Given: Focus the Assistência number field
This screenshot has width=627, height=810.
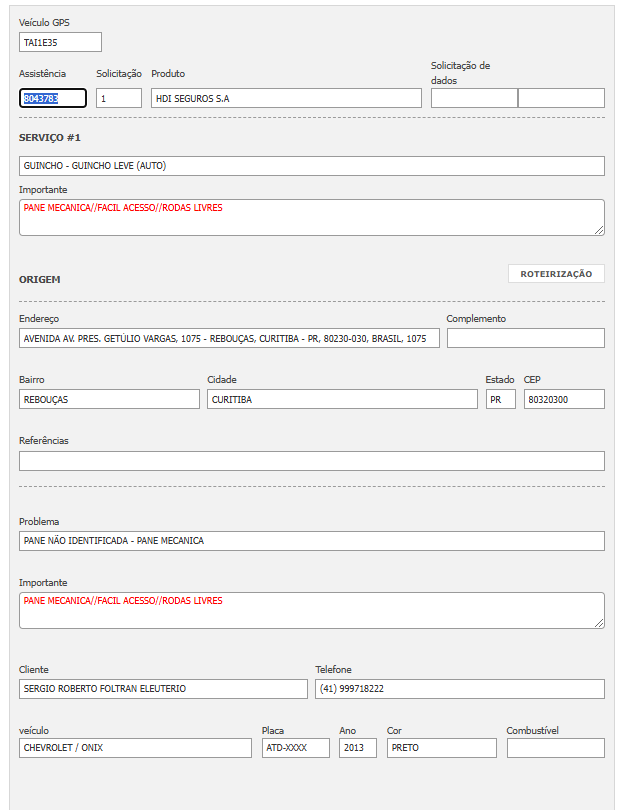Looking at the screenshot, I should tap(53, 98).
